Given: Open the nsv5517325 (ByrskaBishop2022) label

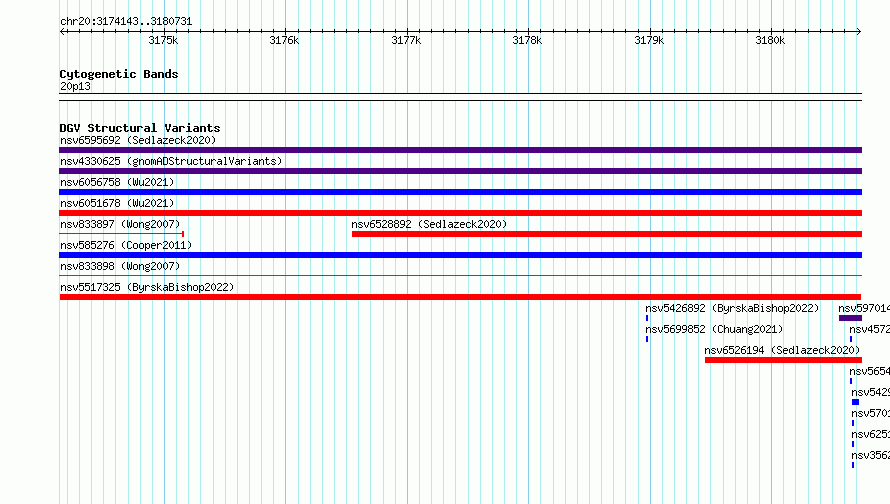Looking at the screenshot, I should [x=147, y=287].
